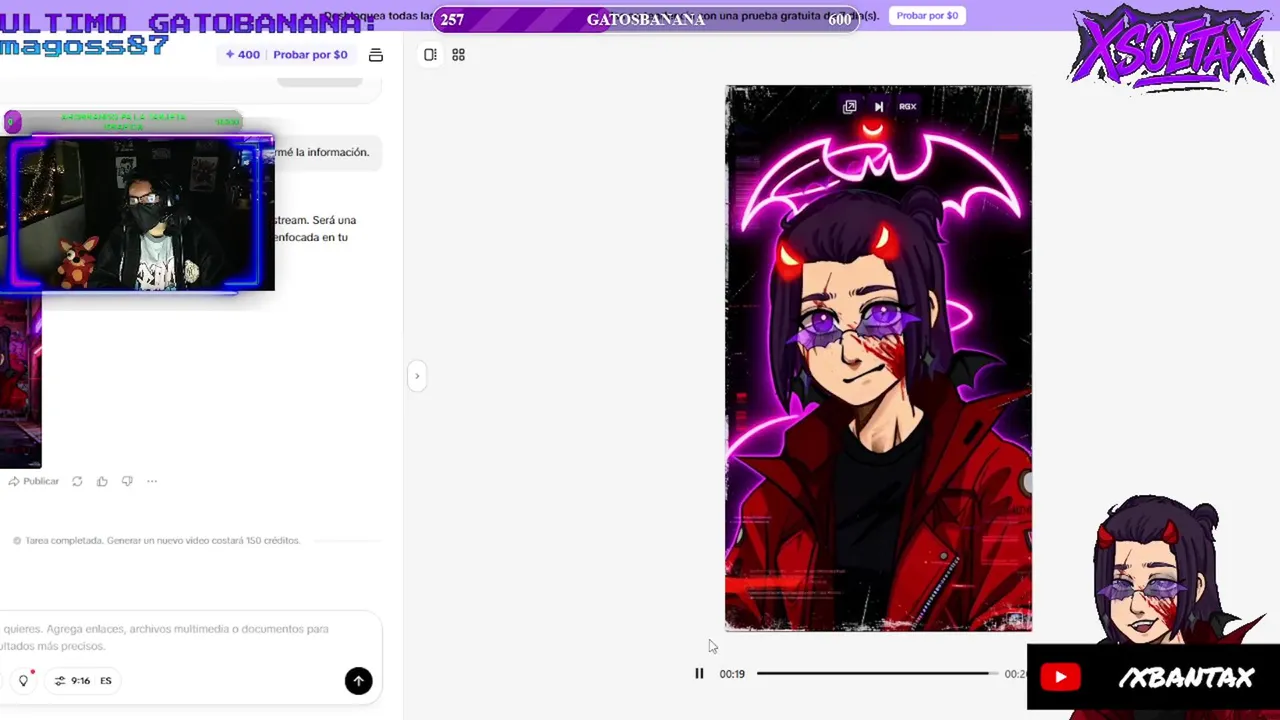The width and height of the screenshot is (1280, 720).
Task: Open the hamburger menu beside Probar por $0
Action: coord(376,55)
